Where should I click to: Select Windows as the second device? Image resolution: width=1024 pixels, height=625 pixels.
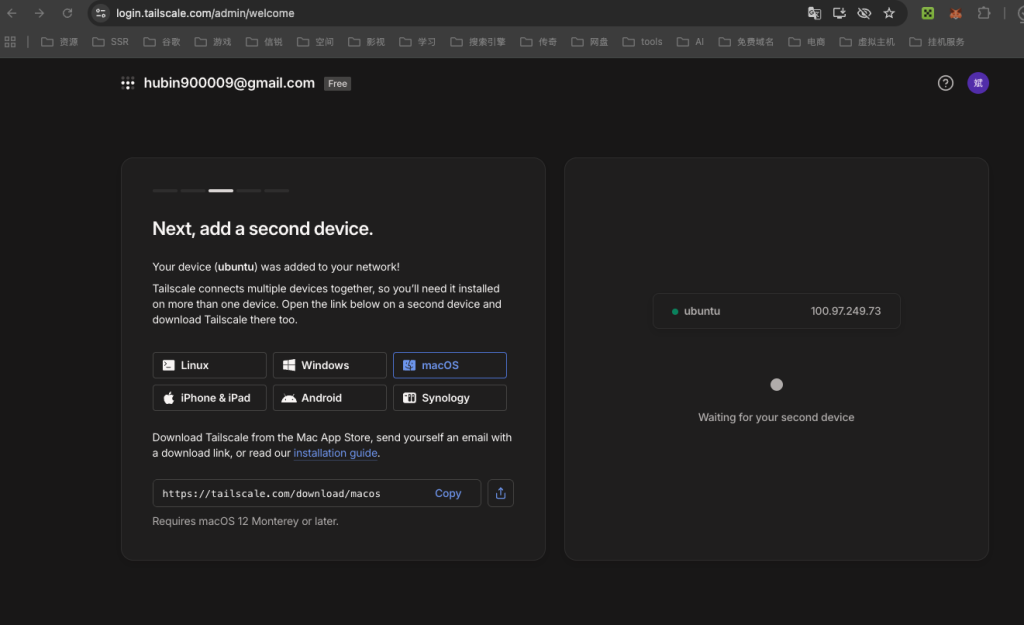[x=329, y=365]
